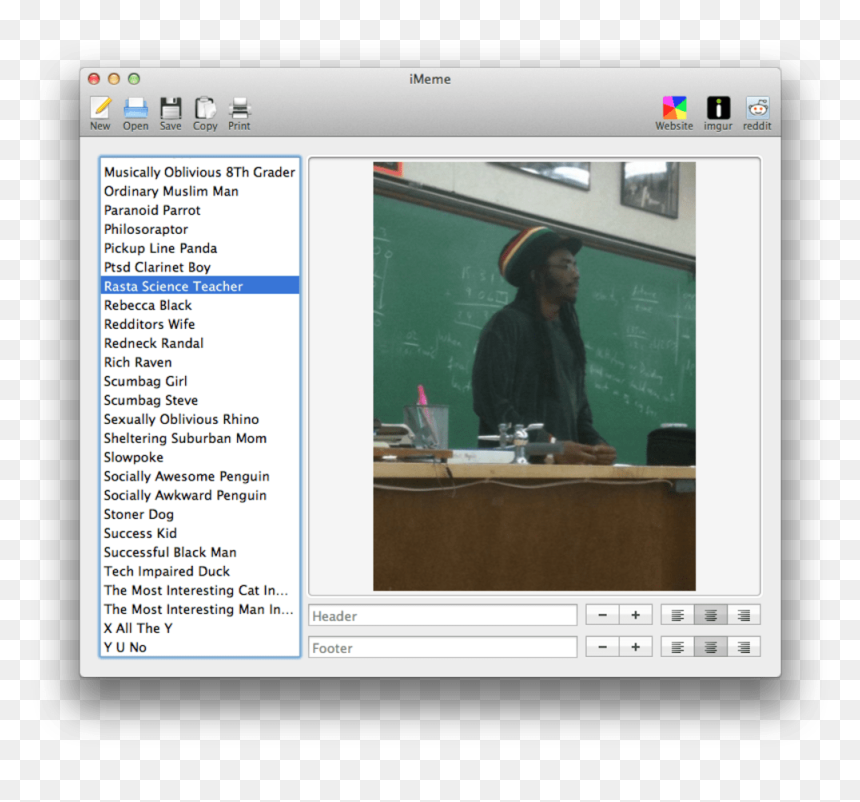The width and height of the screenshot is (860, 802).
Task: Close the iMeme window with red button
Action: point(94,79)
